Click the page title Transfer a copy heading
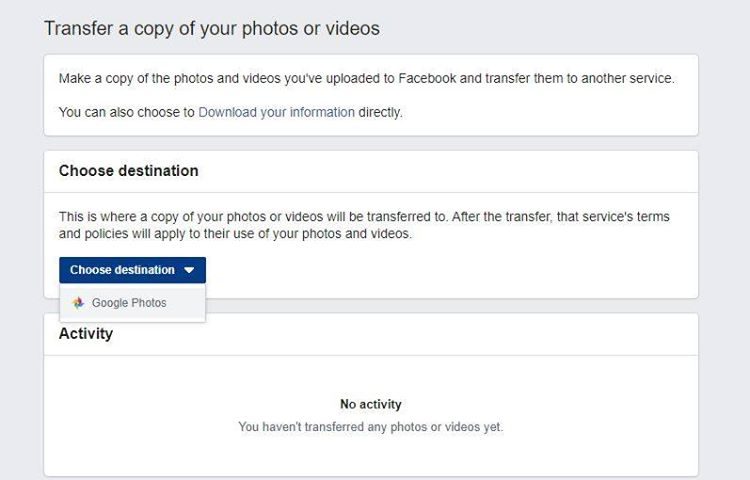The width and height of the screenshot is (750, 480). (x=212, y=28)
